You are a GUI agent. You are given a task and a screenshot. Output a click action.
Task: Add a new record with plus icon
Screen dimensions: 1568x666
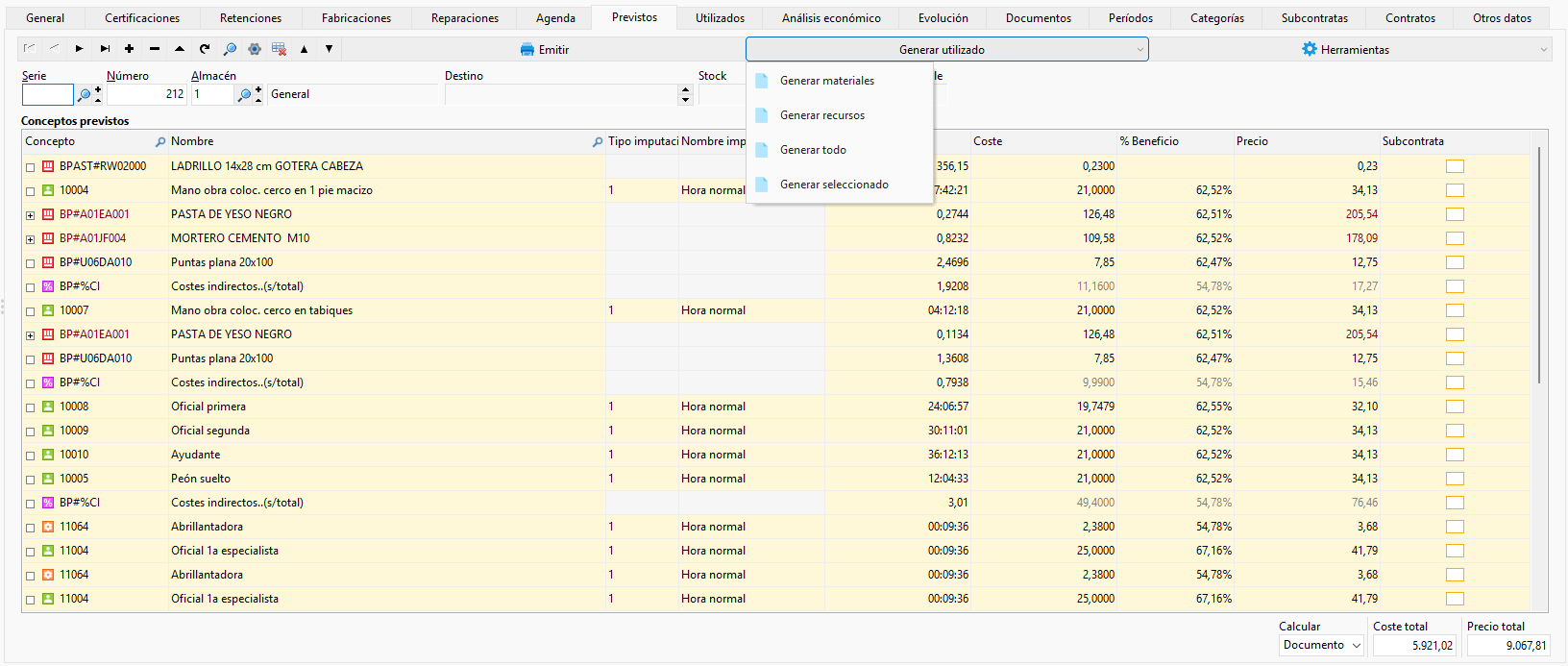(x=129, y=49)
